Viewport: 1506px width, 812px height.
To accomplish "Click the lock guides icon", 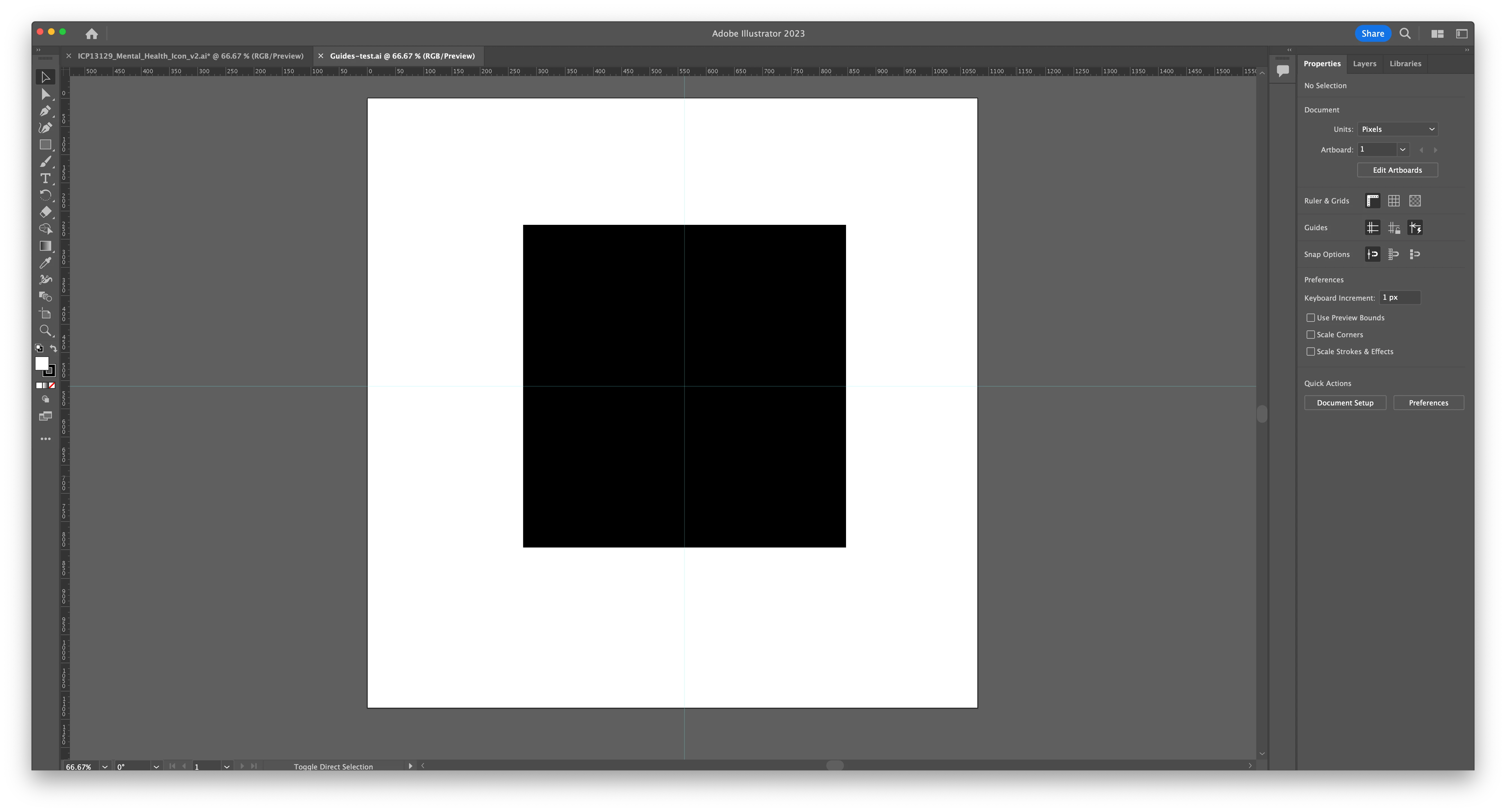I will [1394, 228].
